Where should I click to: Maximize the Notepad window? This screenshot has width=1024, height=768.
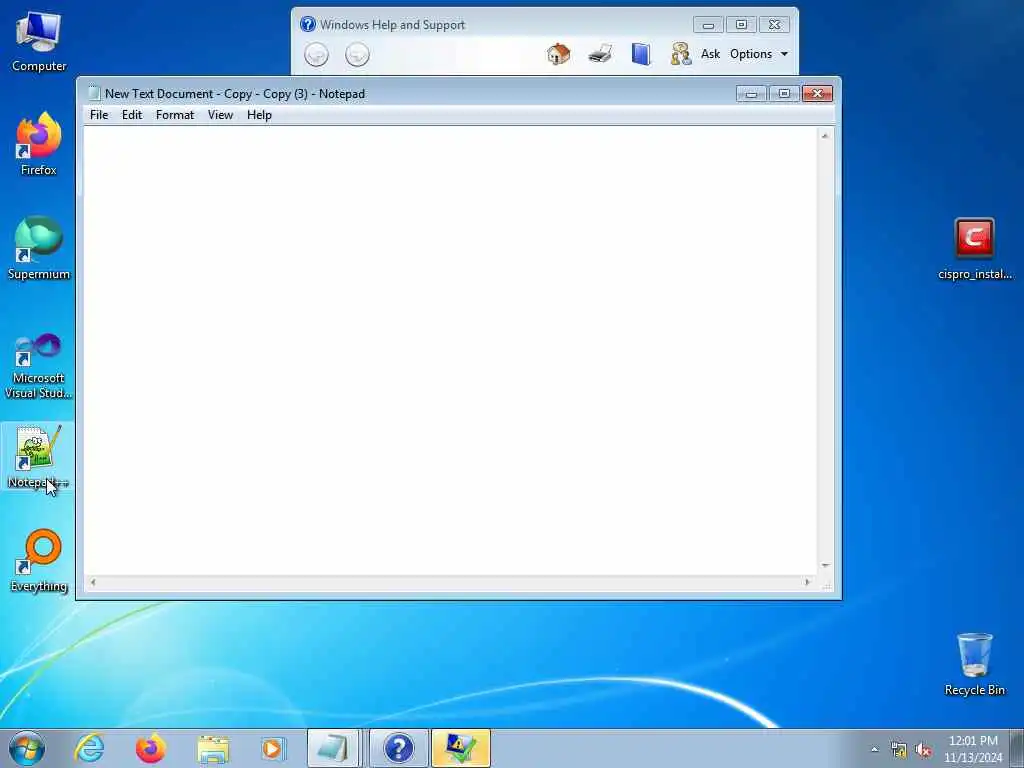pos(784,94)
